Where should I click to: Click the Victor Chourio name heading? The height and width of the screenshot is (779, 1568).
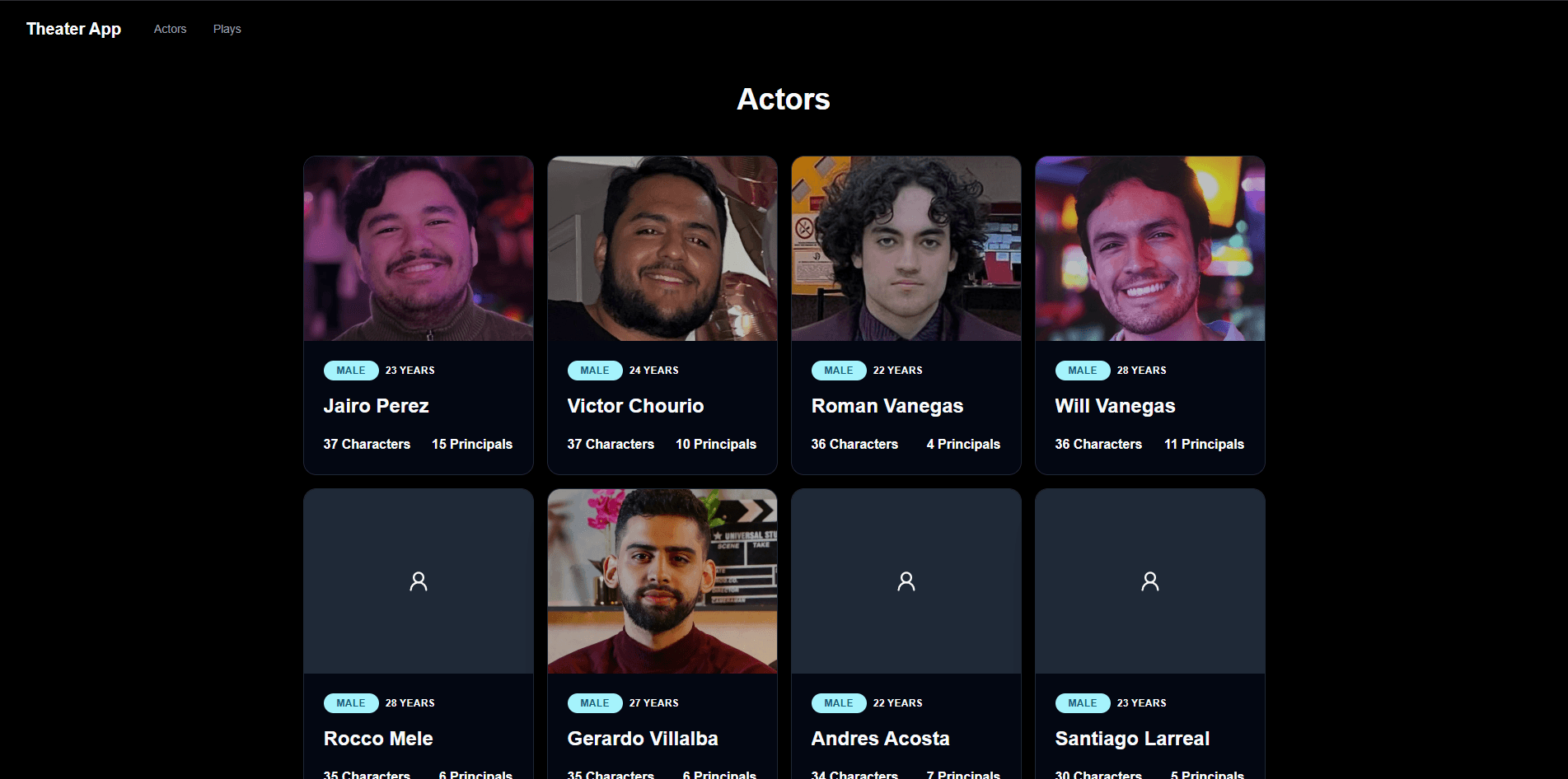coord(636,406)
